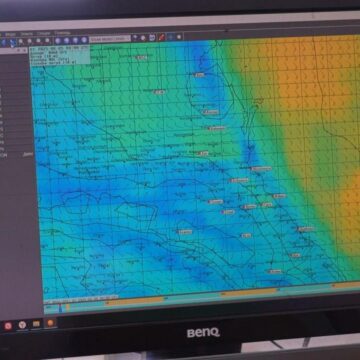Click the long orange segment of the bottom timeline
This screenshot has height=360, width=360.
(135, 301)
